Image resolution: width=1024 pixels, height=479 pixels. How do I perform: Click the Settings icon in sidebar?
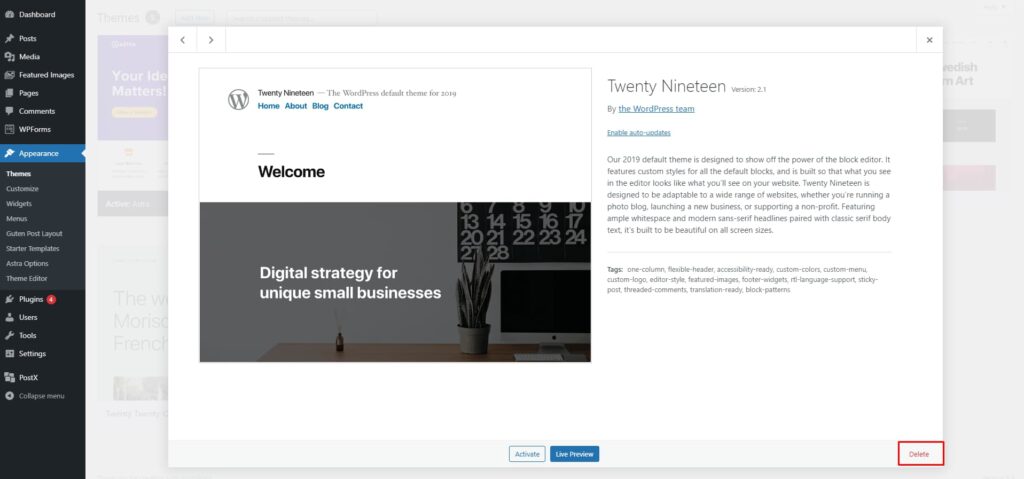9,354
